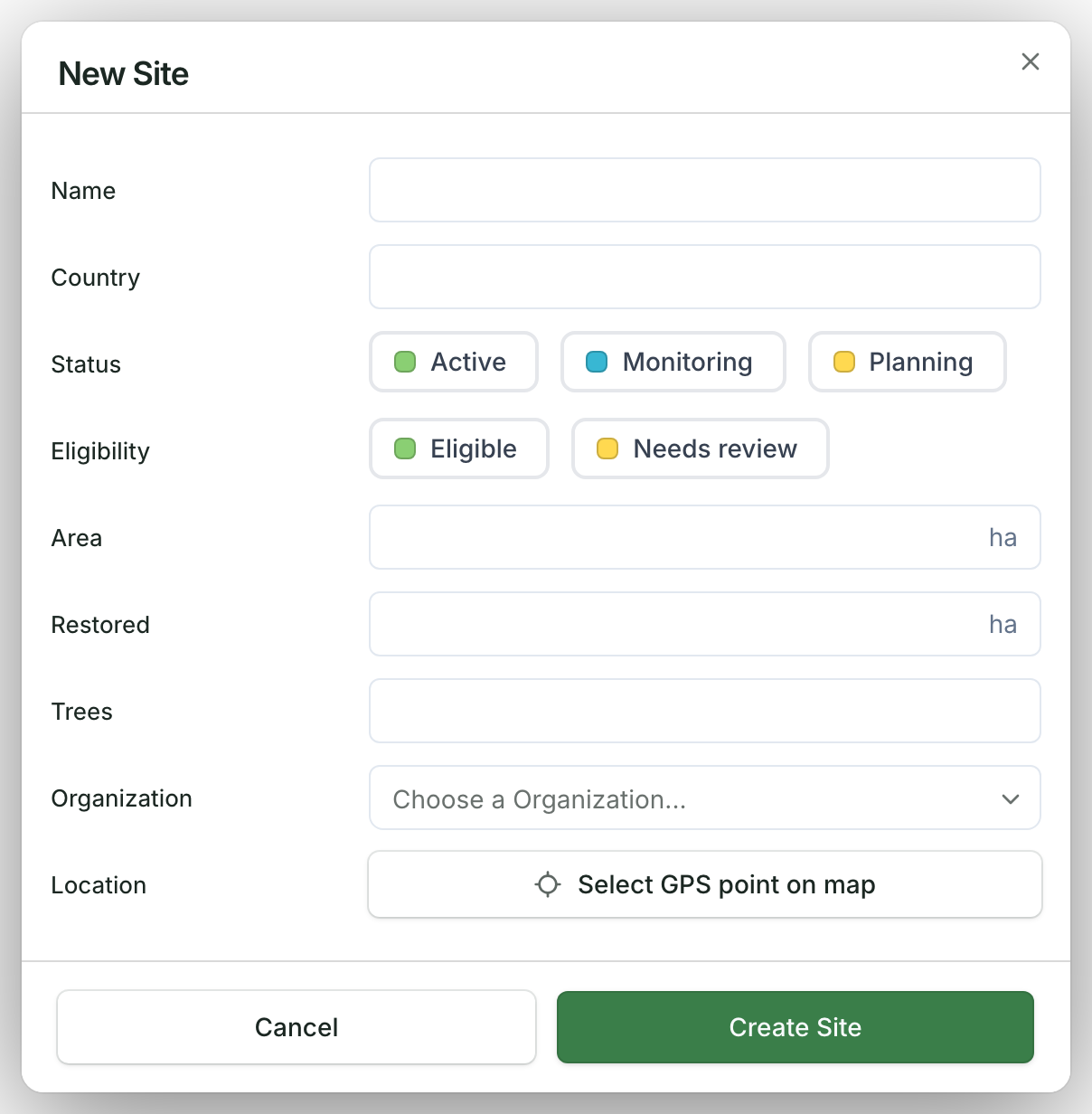Focus the Trees input field
Image resolution: width=1092 pixels, height=1114 pixels.
705,711
